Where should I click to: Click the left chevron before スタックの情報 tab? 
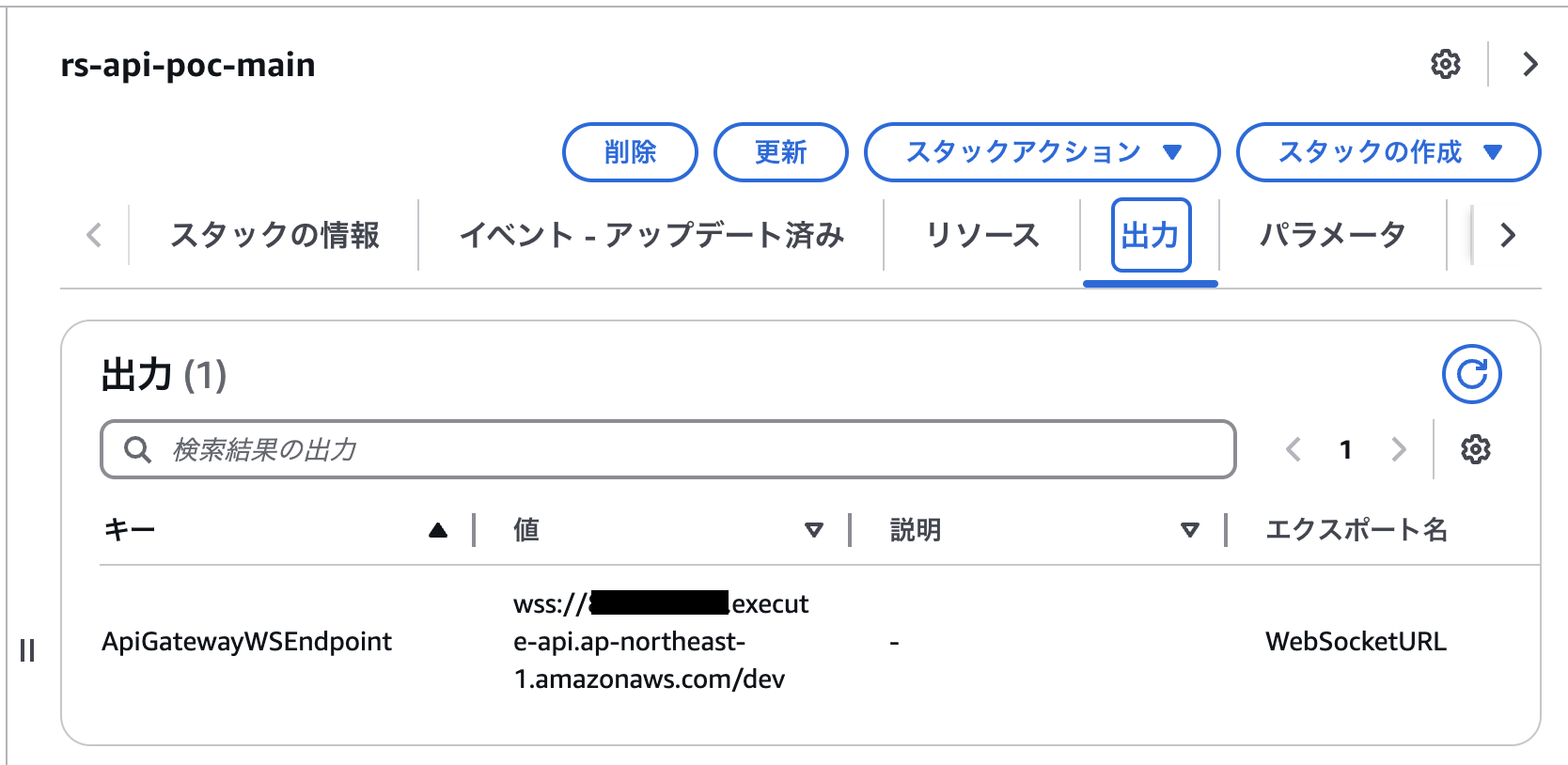pyautogui.click(x=93, y=235)
